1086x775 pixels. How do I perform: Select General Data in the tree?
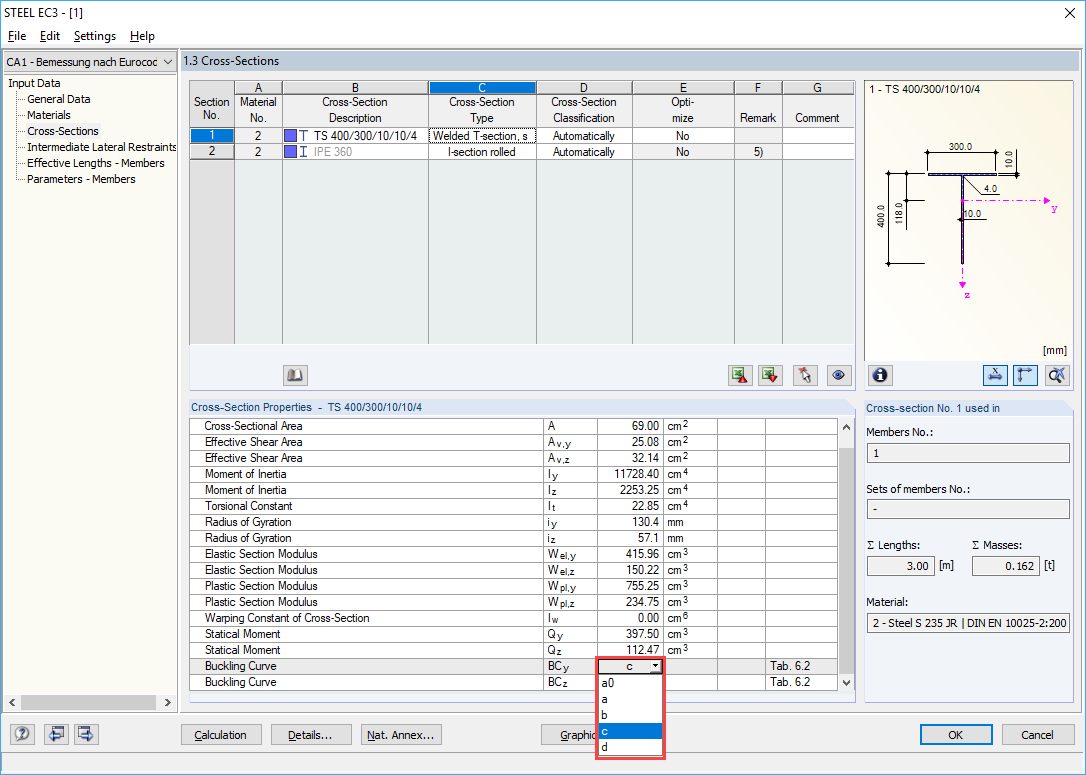tap(59, 99)
